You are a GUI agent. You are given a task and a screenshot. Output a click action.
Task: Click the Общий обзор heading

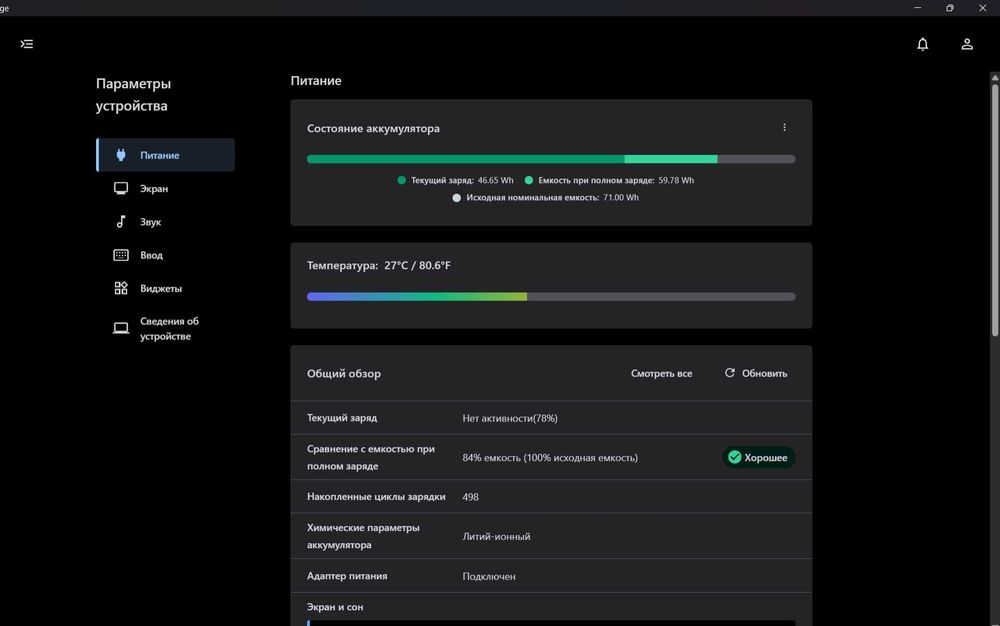[344, 374]
